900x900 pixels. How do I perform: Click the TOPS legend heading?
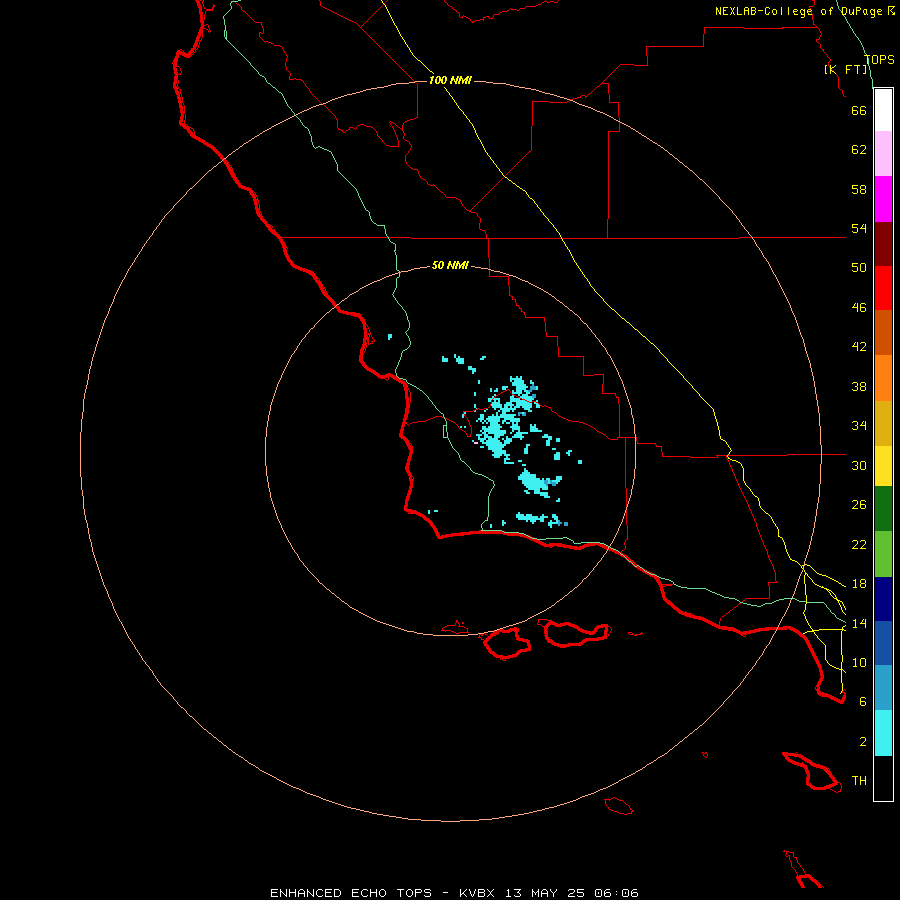pyautogui.click(x=879, y=60)
